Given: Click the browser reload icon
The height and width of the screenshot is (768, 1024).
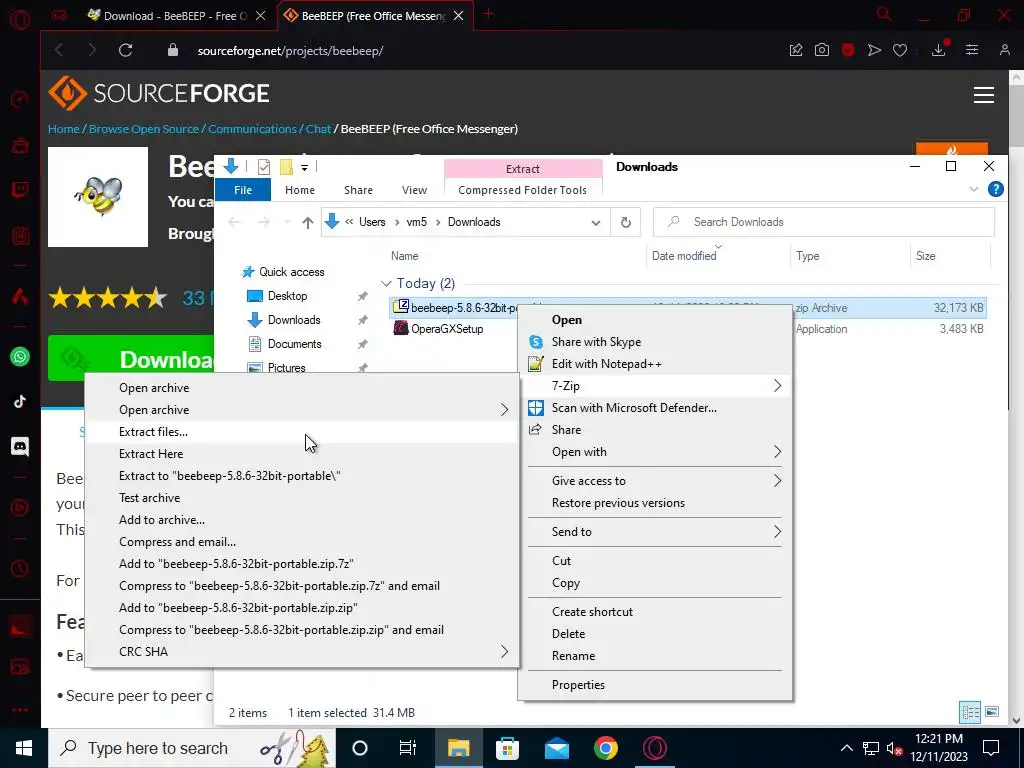Looking at the screenshot, I should click(125, 50).
